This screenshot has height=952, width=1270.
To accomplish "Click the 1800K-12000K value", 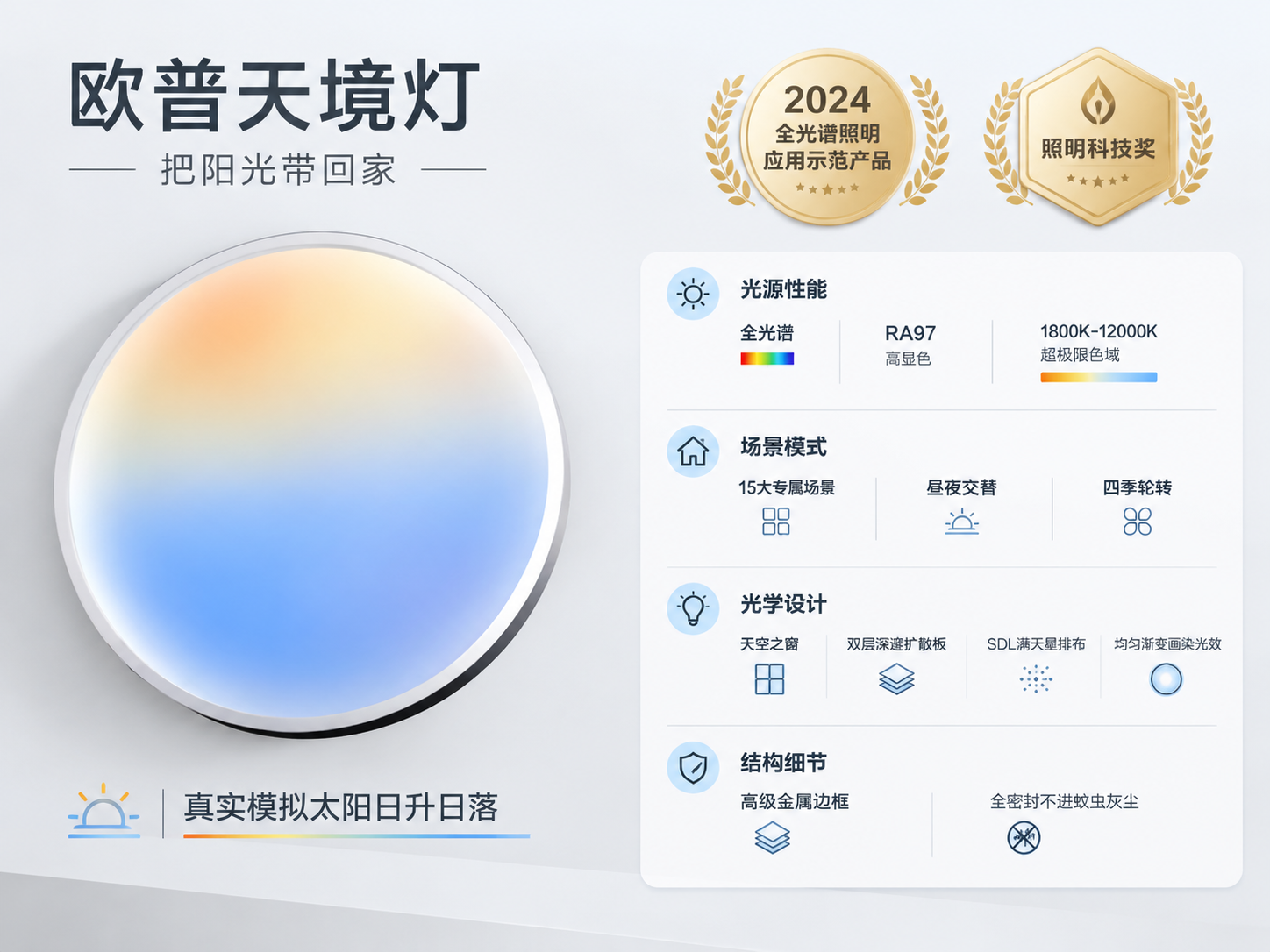I will click(1099, 331).
